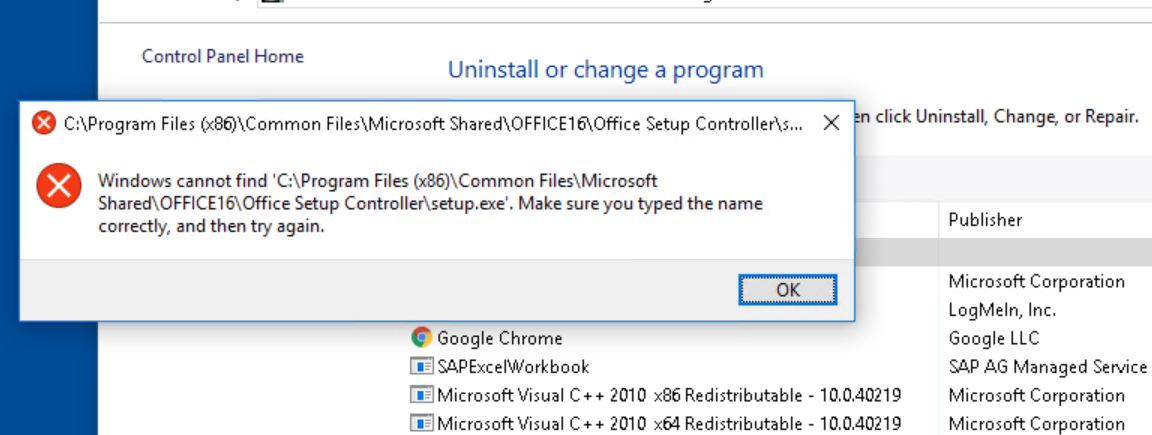
Task: Click the "Windows cannot find" error message text
Action: [x=431, y=204]
